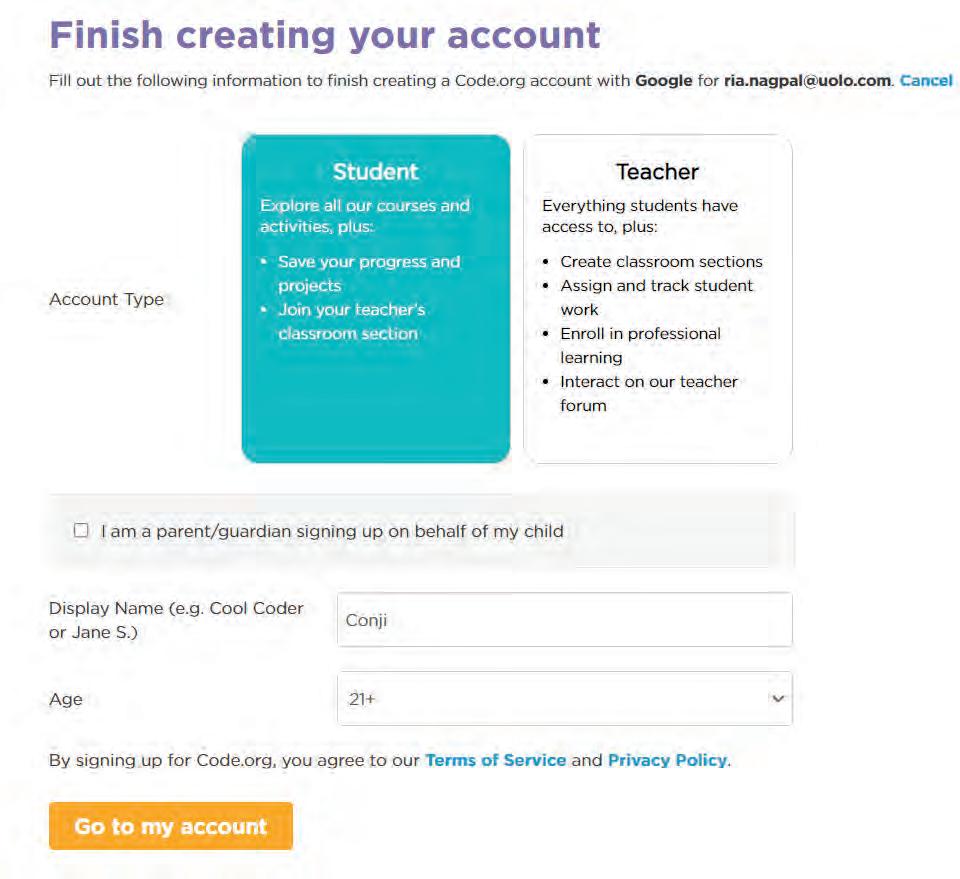Click the 'Teacher' title in the white card
The image size is (960, 879).
tap(657, 172)
